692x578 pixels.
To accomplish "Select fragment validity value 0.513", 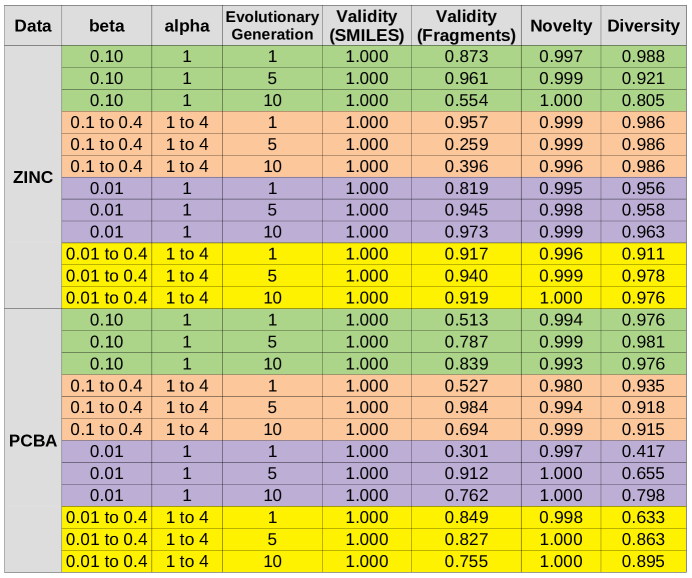I will (466, 320).
